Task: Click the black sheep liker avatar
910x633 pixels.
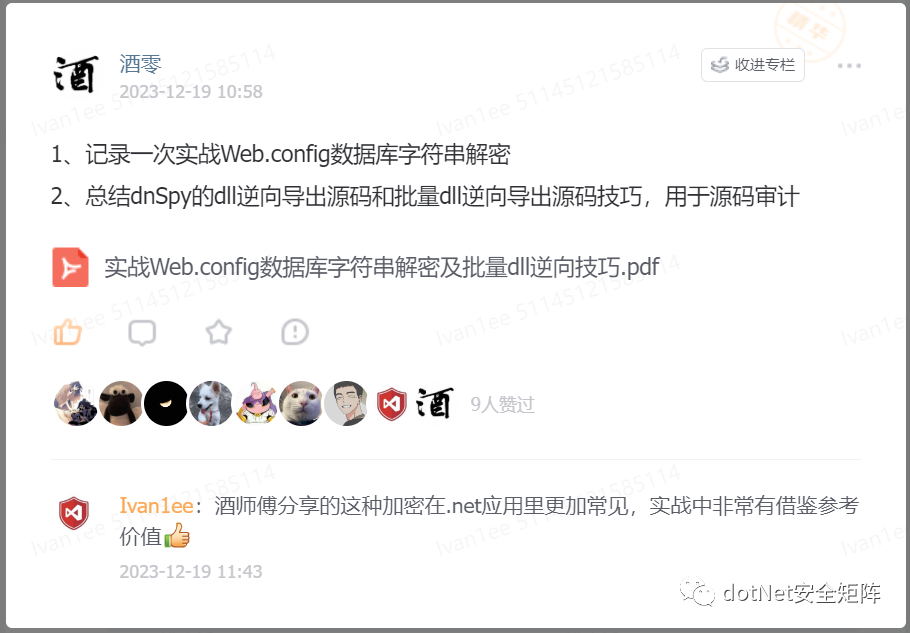Action: click(x=121, y=403)
